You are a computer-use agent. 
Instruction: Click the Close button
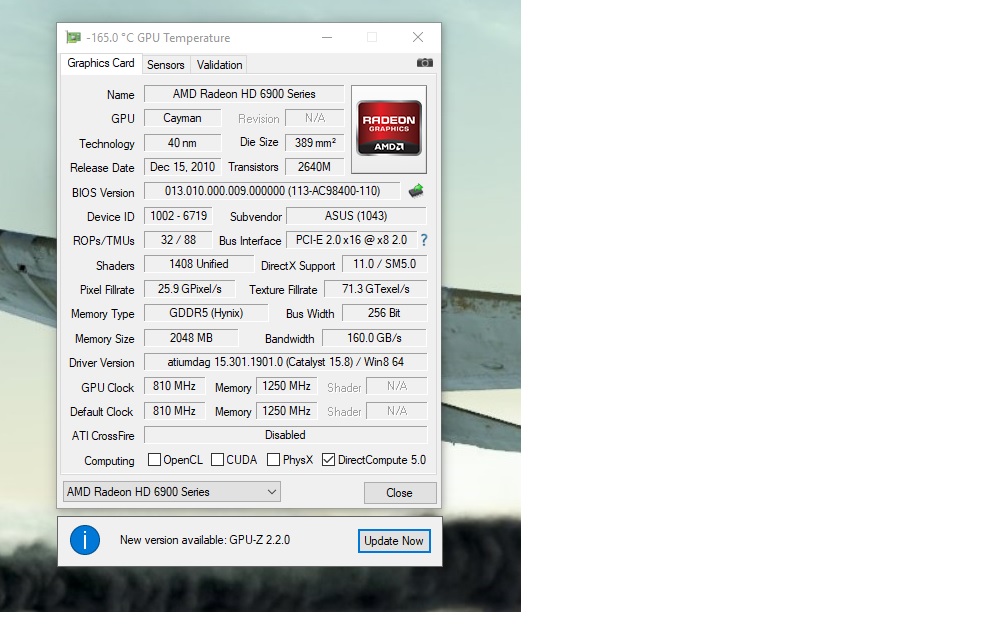pos(400,493)
